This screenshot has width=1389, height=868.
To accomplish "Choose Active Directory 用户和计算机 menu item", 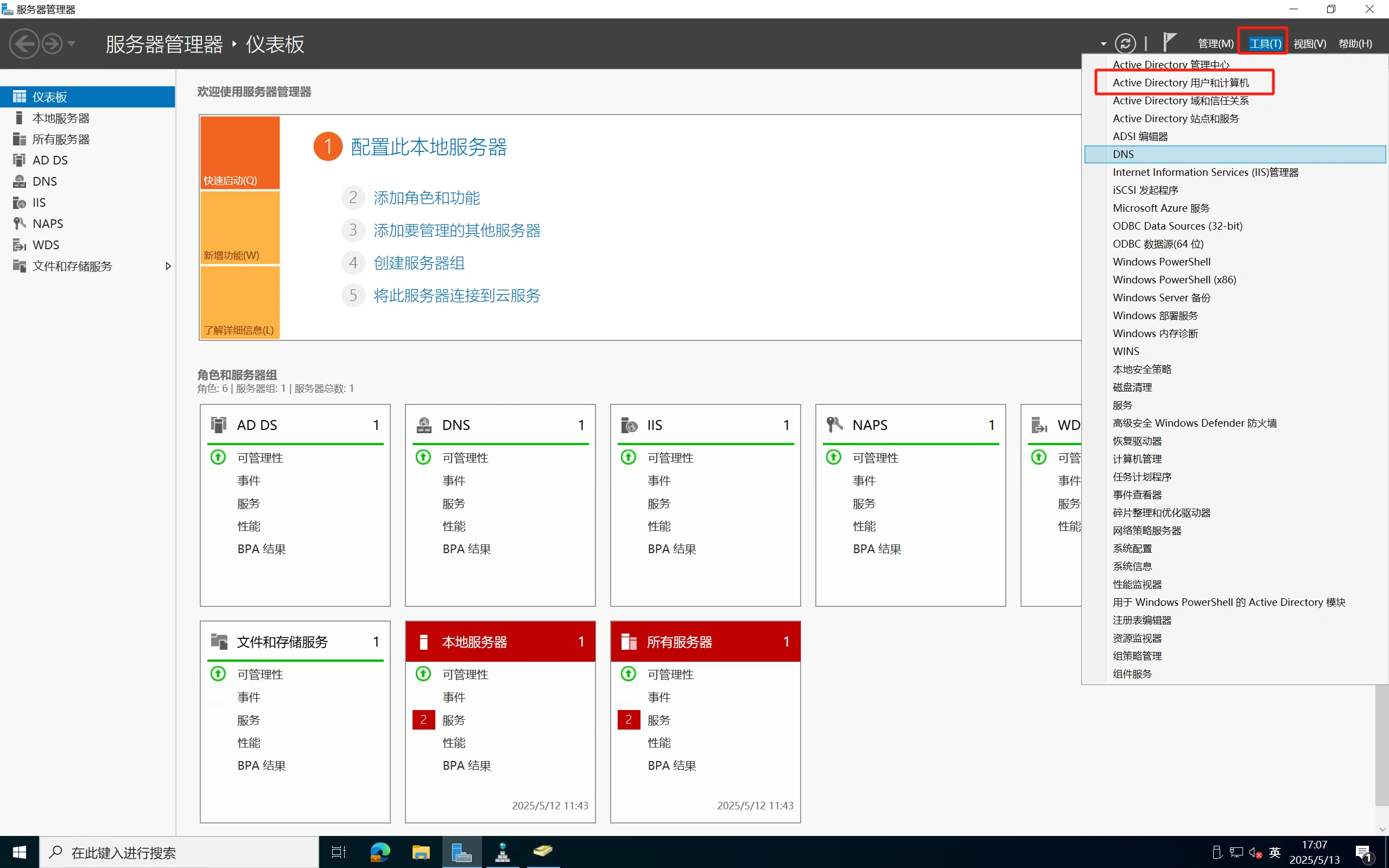I will pos(1235,83).
